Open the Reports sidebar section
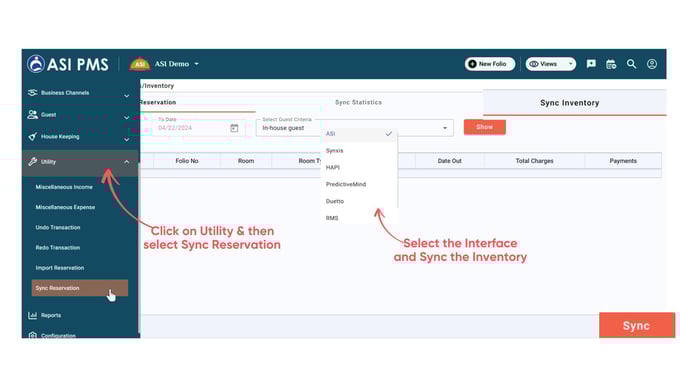The height and width of the screenshot is (387, 688). 51,315
